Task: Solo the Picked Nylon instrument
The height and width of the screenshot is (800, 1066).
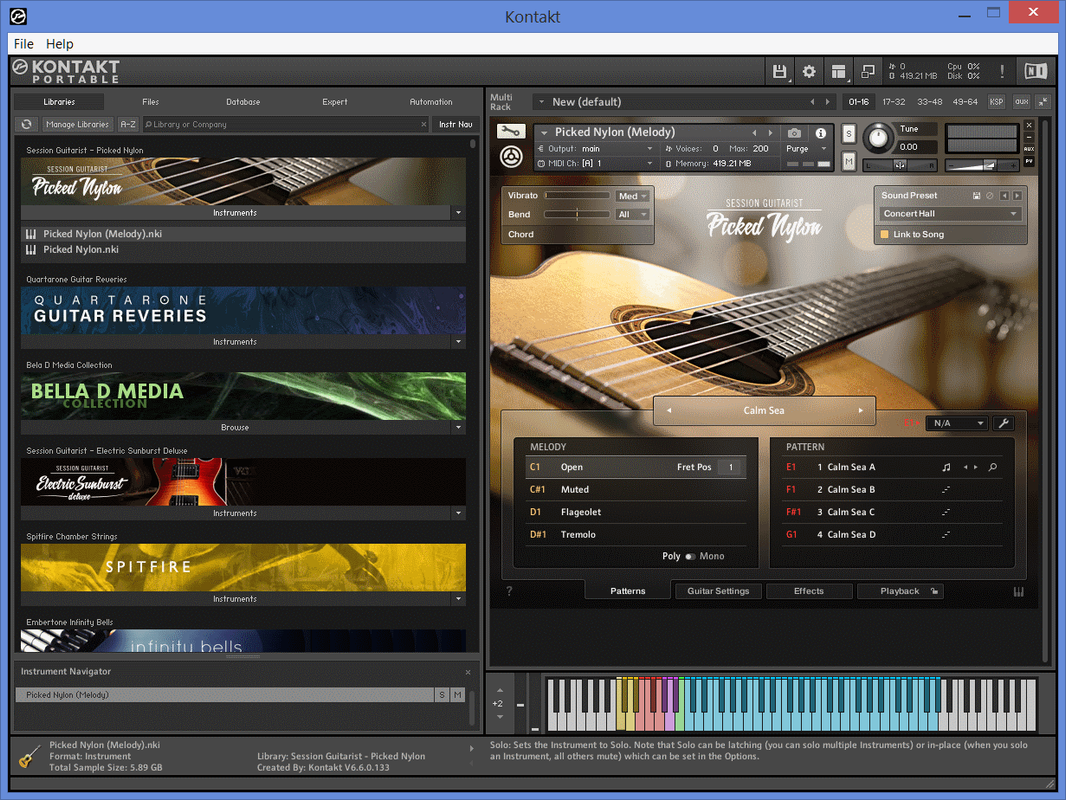Action: coord(848,134)
